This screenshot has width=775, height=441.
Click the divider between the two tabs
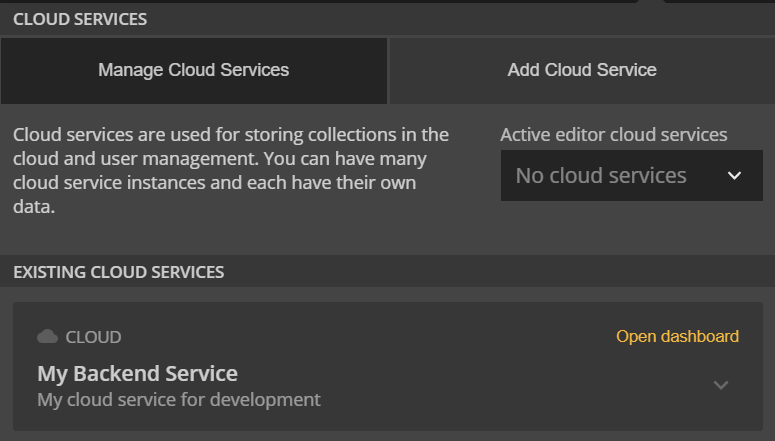click(x=388, y=71)
